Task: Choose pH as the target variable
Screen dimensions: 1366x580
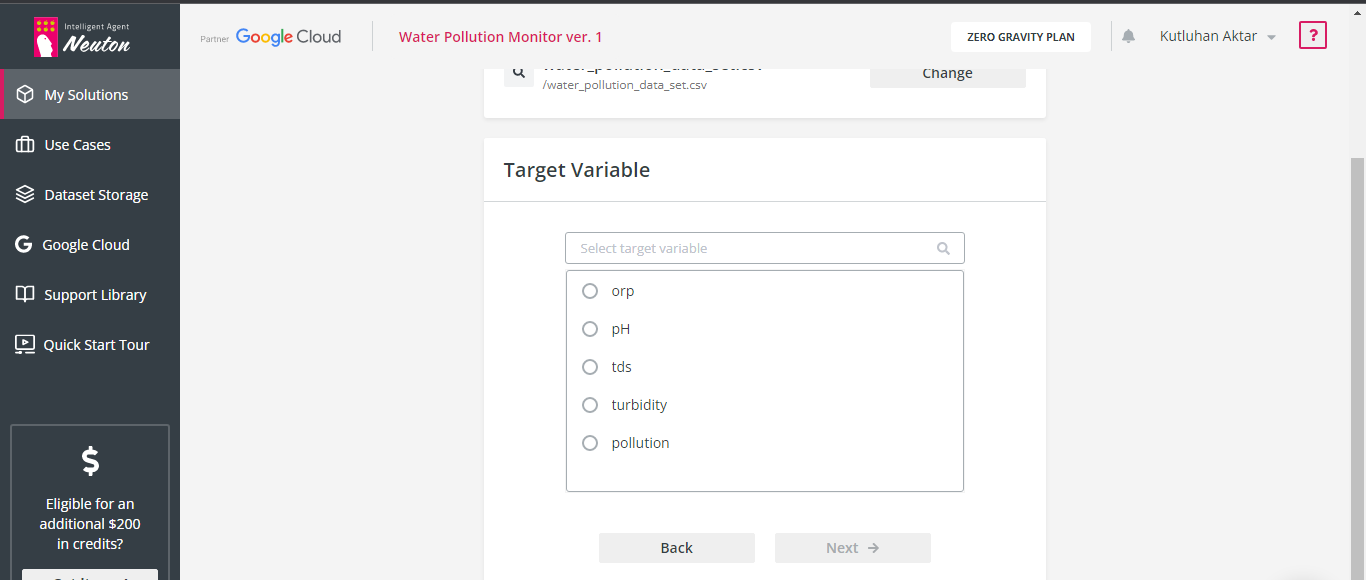Action: 590,328
